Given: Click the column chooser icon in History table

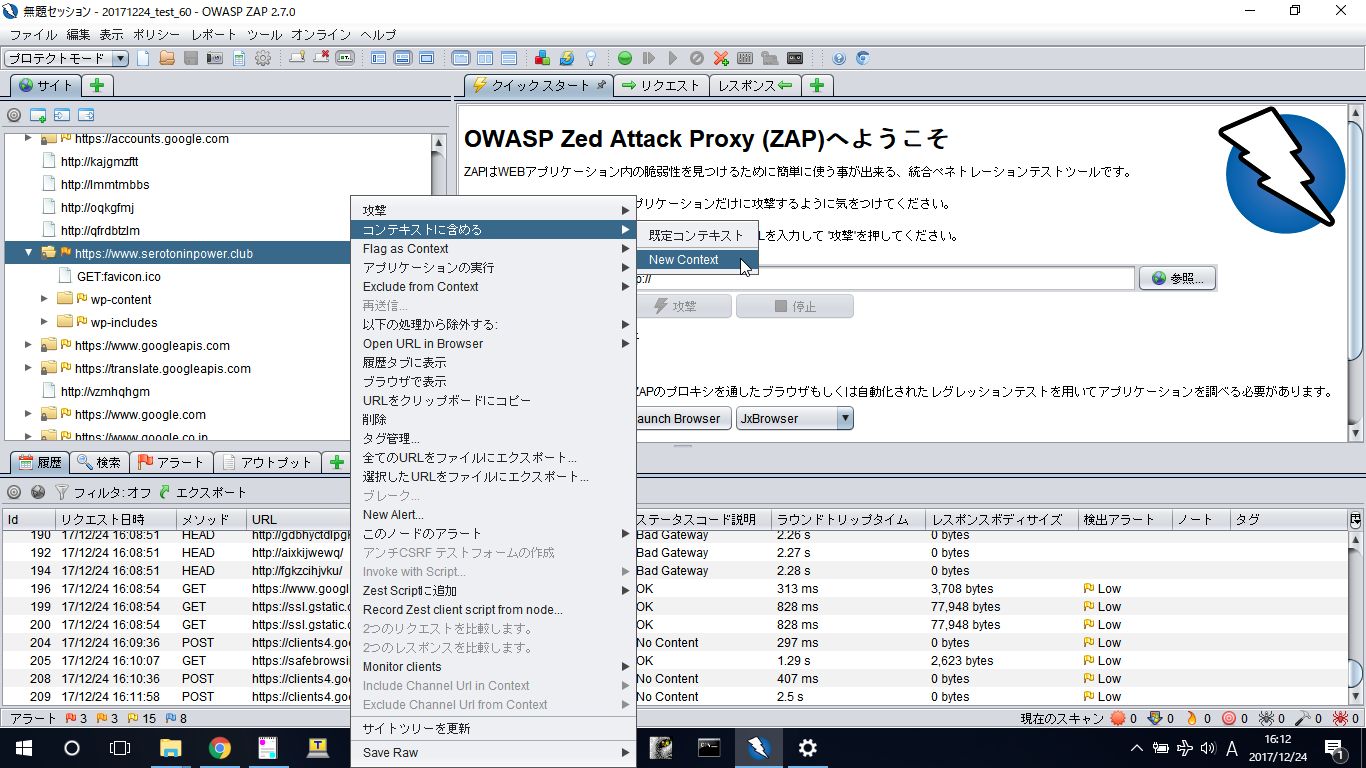Looking at the screenshot, I should pos(1355,519).
